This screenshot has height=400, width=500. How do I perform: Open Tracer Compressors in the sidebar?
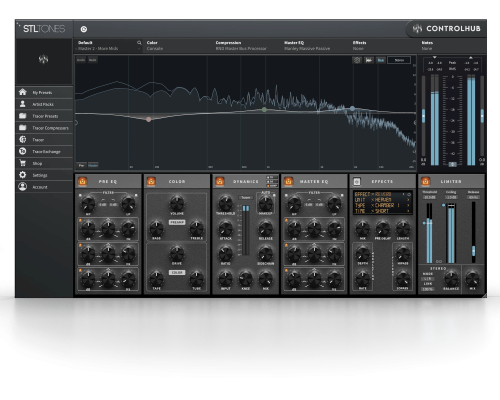pyautogui.click(x=44, y=128)
